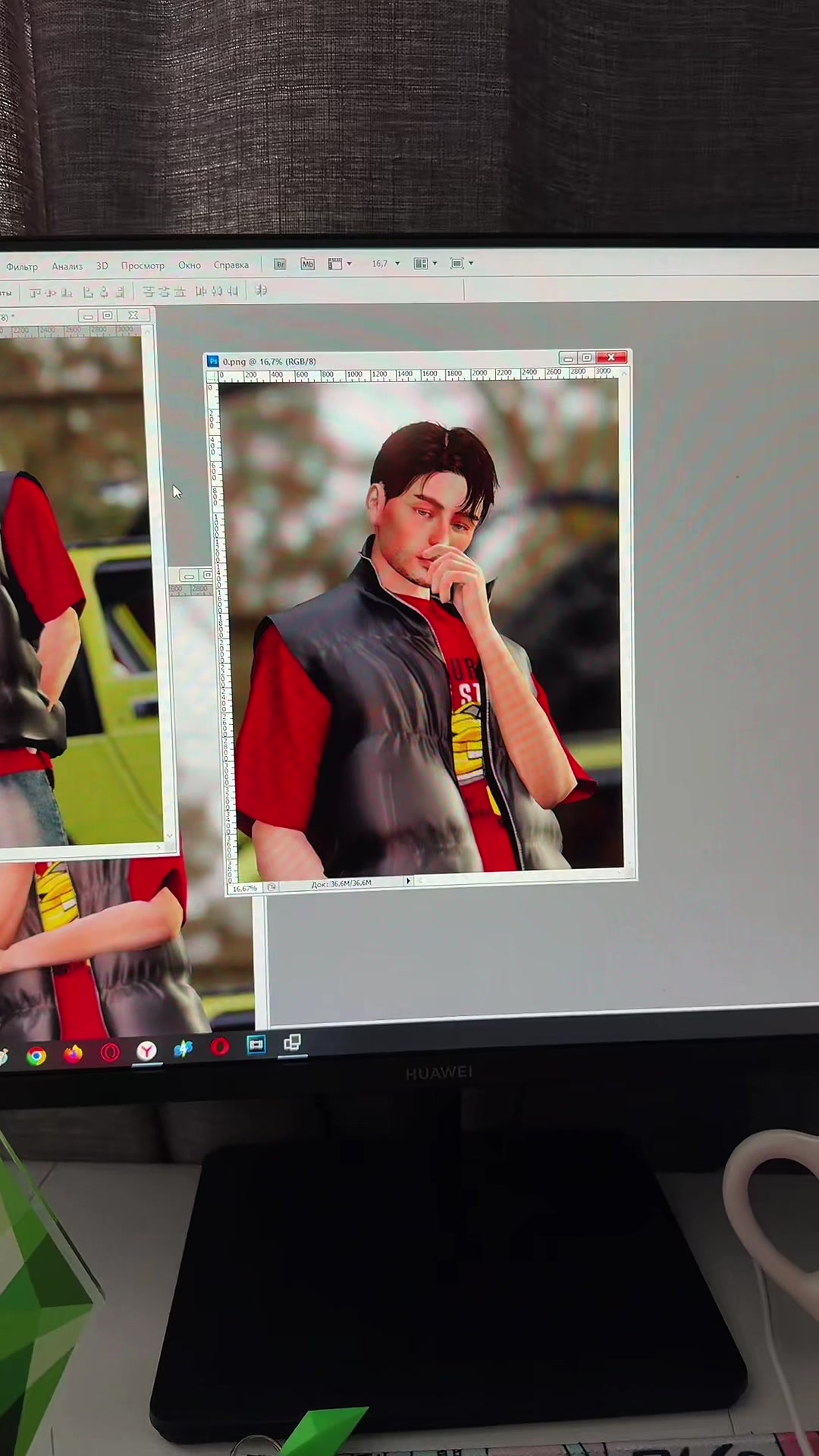Click the status bar icon beside 16,67%
Viewport: 819px width, 1456px height.
click(271, 886)
